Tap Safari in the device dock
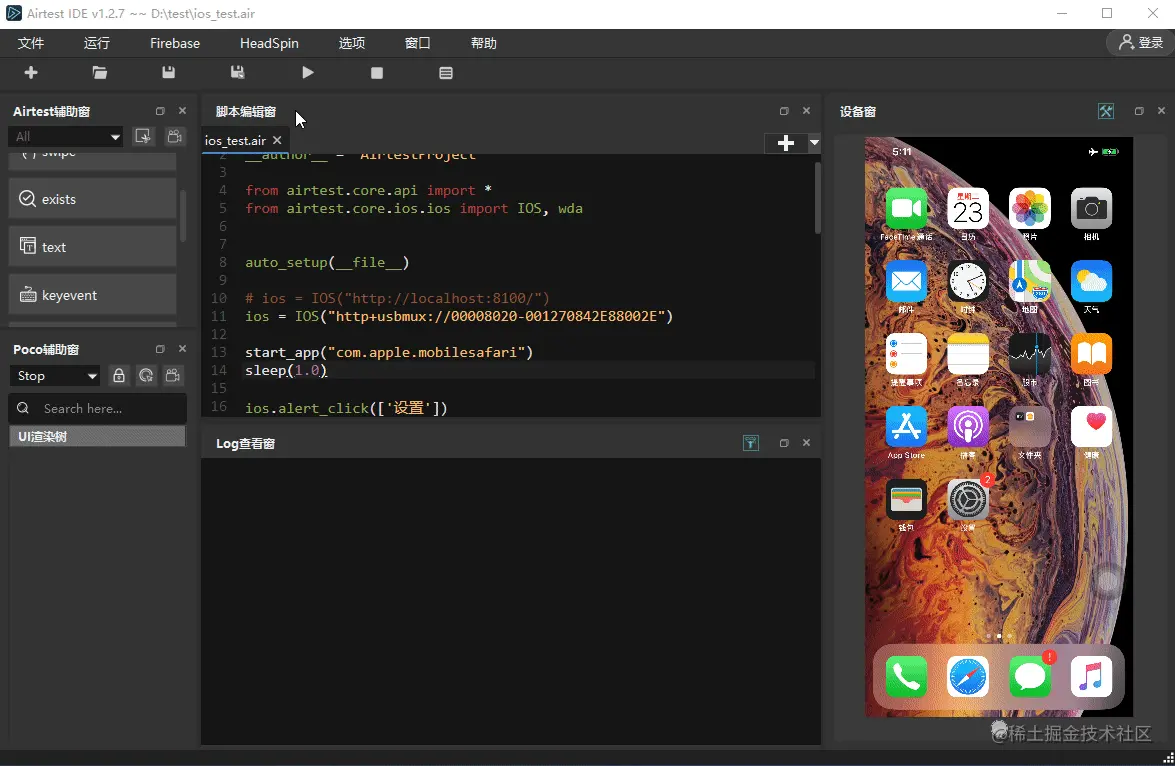Image resolution: width=1175 pixels, height=766 pixels. click(968, 677)
